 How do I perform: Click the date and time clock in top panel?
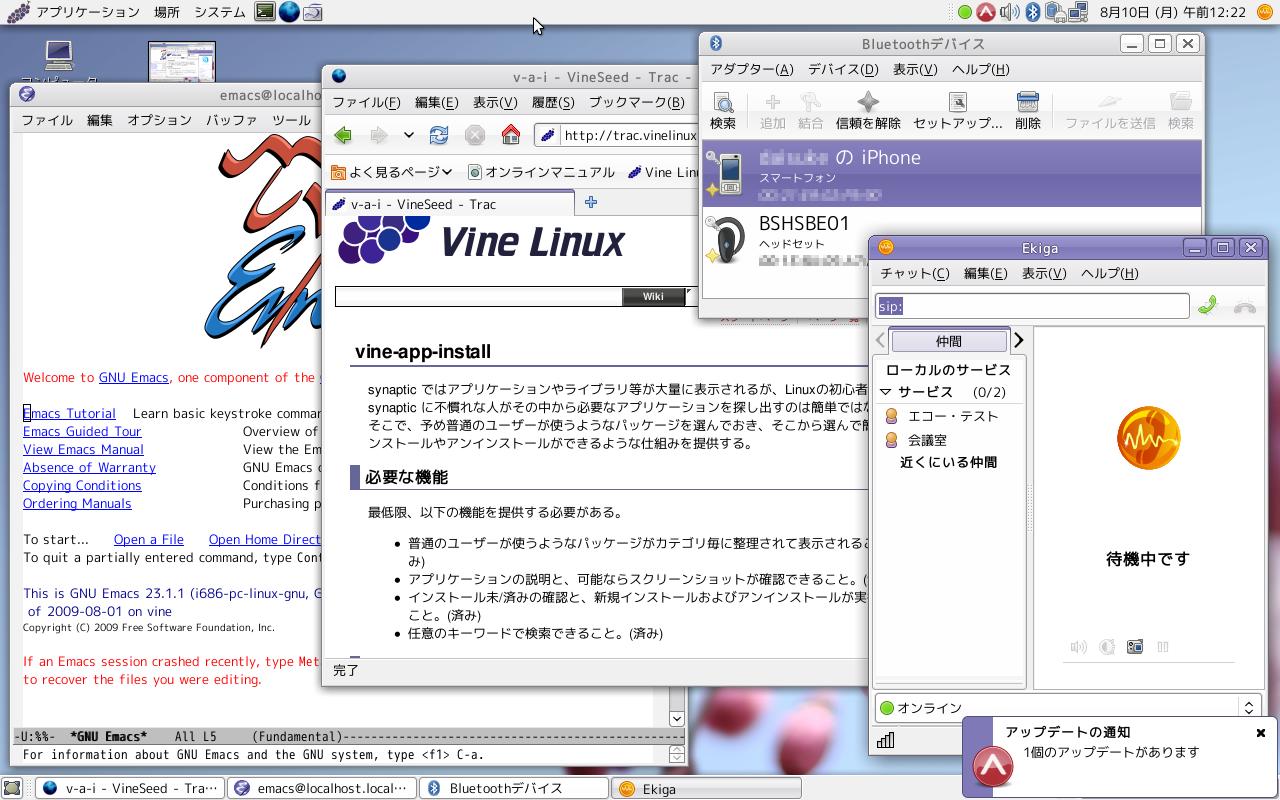coord(1172,12)
